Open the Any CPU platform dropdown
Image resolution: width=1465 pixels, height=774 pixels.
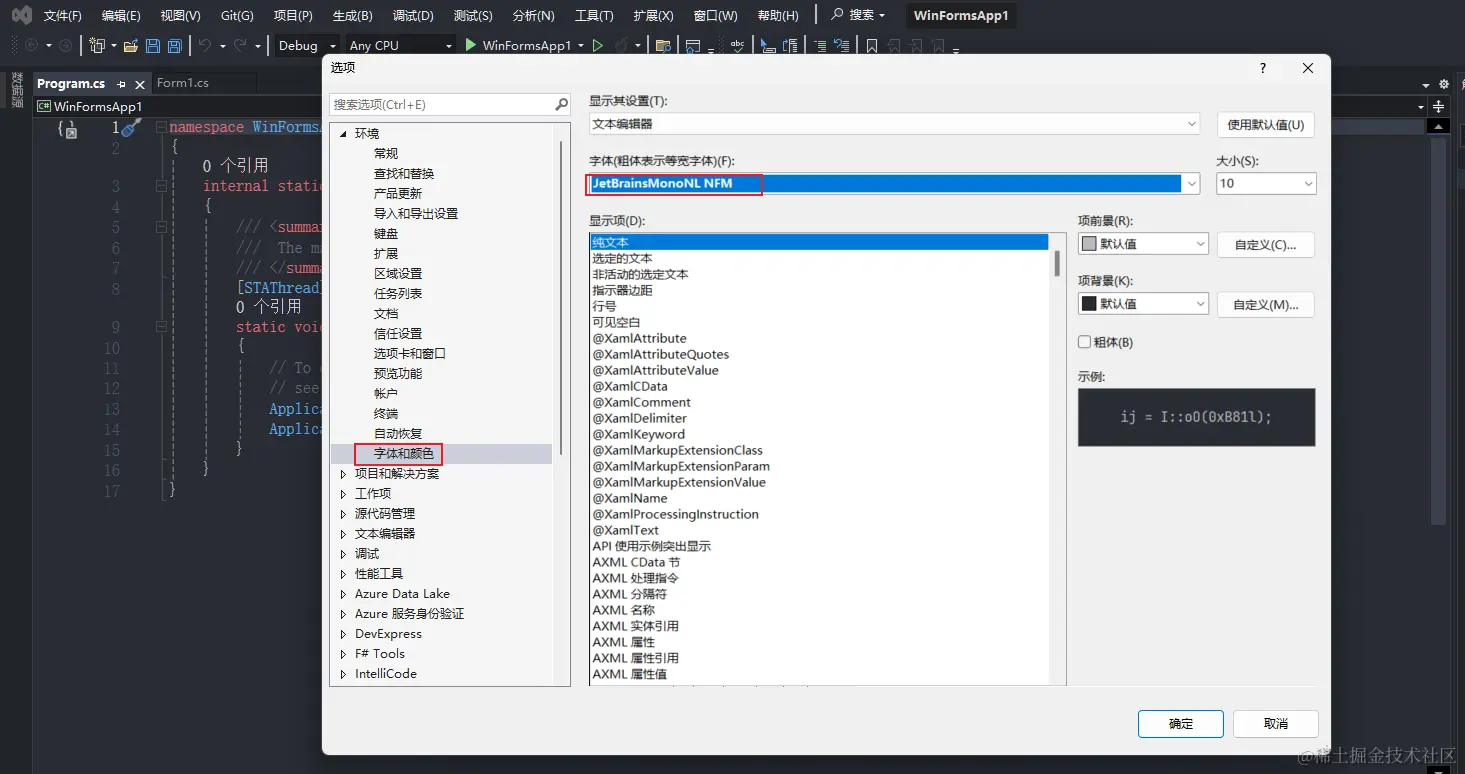400,45
